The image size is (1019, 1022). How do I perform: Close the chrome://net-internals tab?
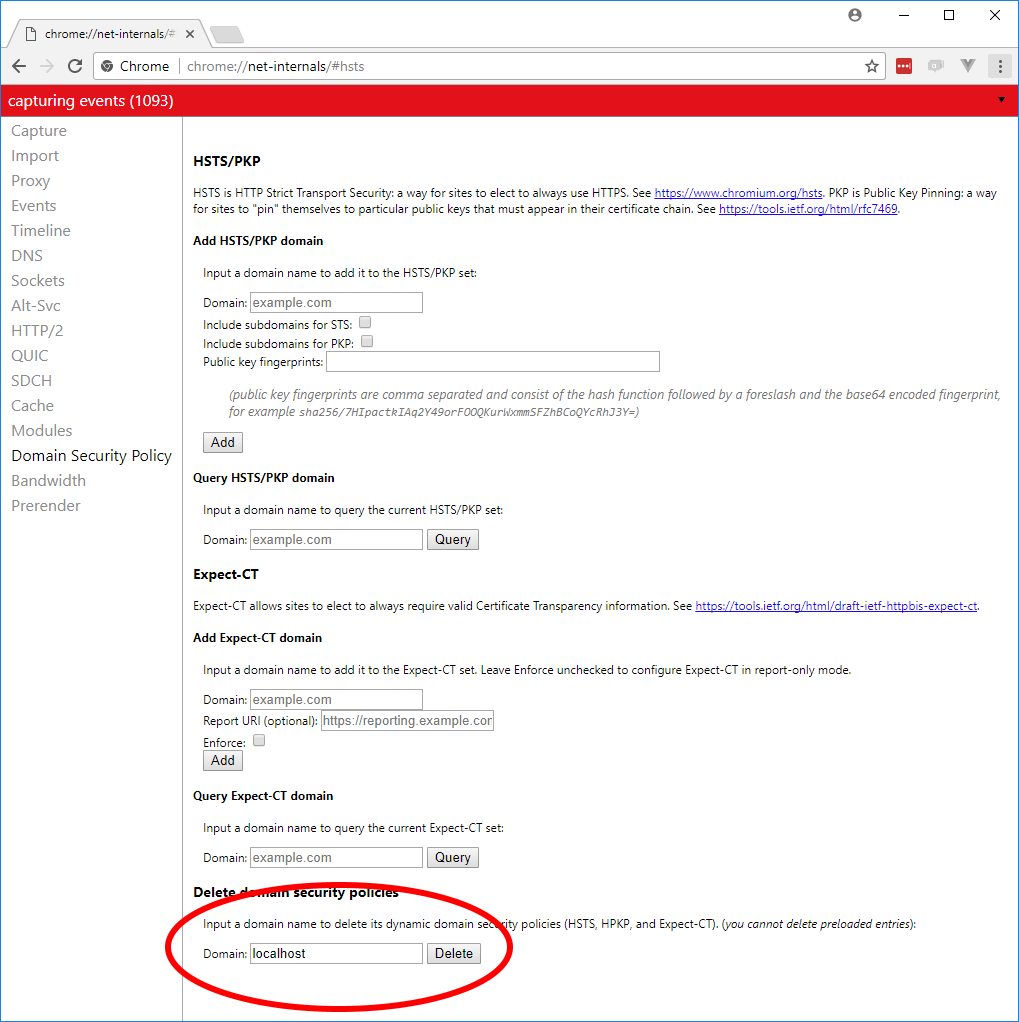click(x=190, y=34)
